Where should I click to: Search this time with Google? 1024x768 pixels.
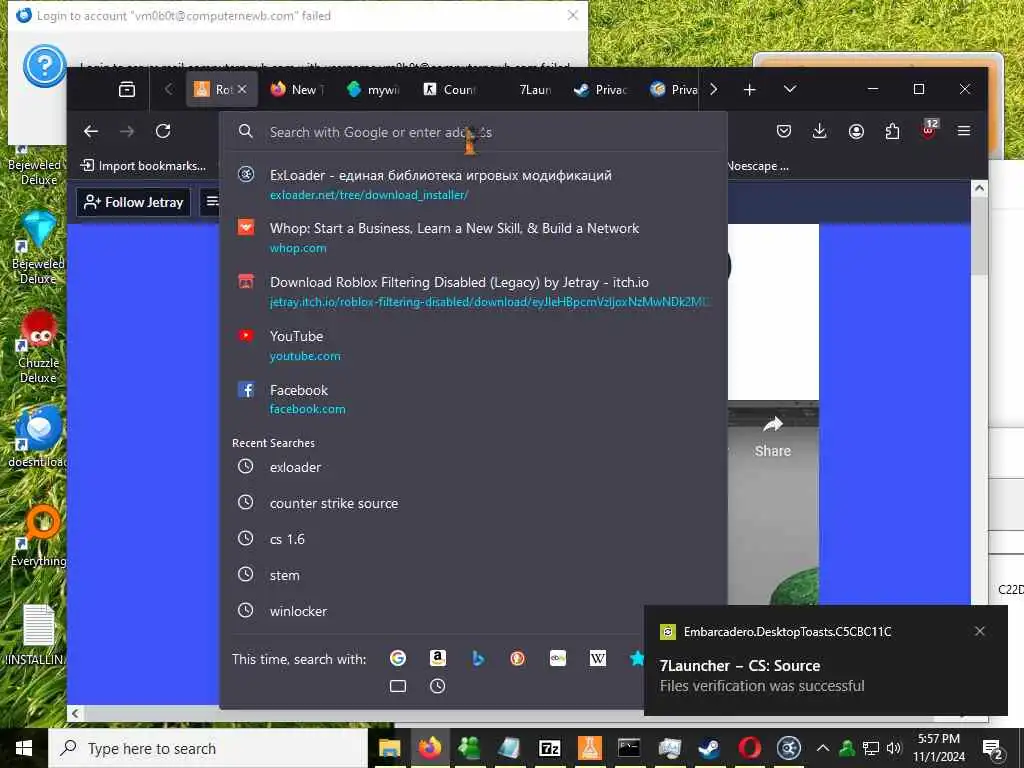click(x=398, y=658)
